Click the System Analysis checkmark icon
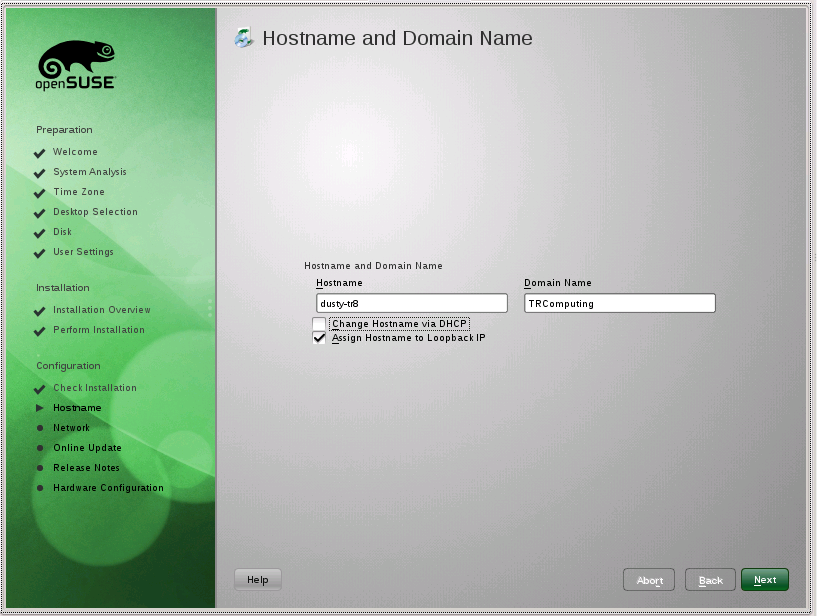Screen dimensions: 817x616 tap(40, 173)
